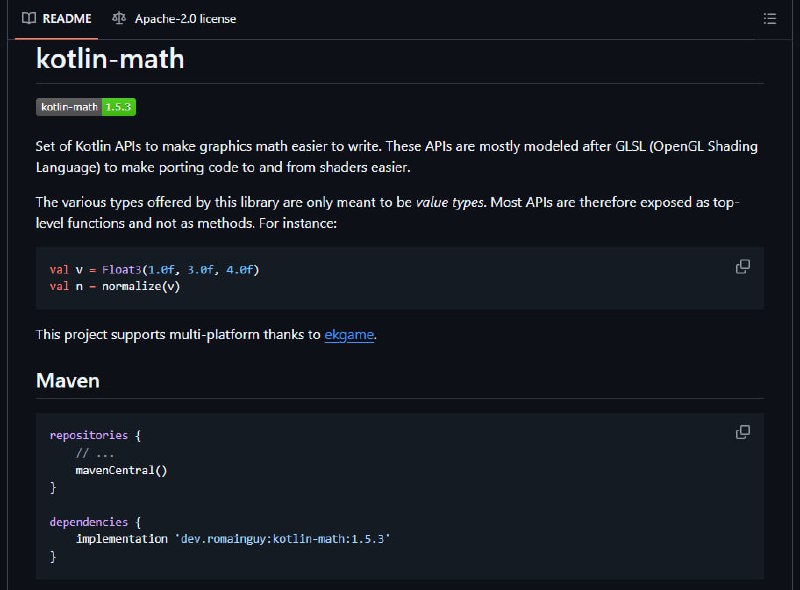Click the Float3(1.0f, 3.0f, 4.0f) expression
The image size is (800, 590).
(181, 269)
